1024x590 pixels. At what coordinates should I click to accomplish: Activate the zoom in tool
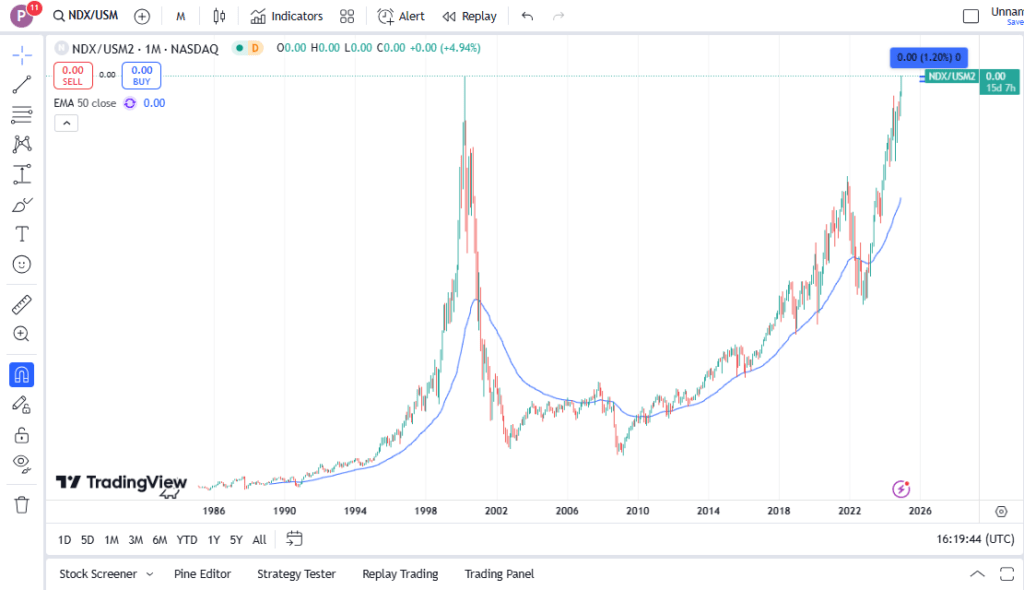(x=22, y=334)
